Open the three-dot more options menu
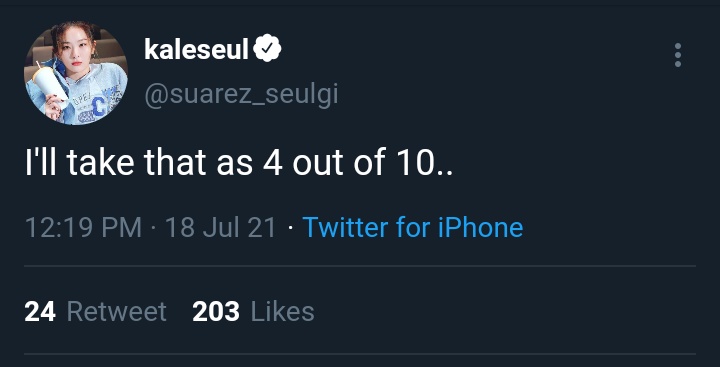The image size is (720, 367). coord(677,55)
